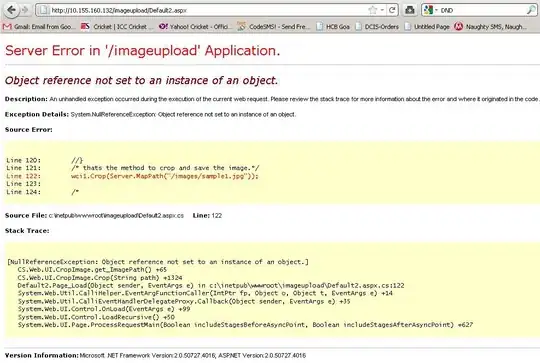Image resolution: width=540 pixels, height=363 pixels.
Task: Click the forward navigation arrow
Action: [25, 10]
